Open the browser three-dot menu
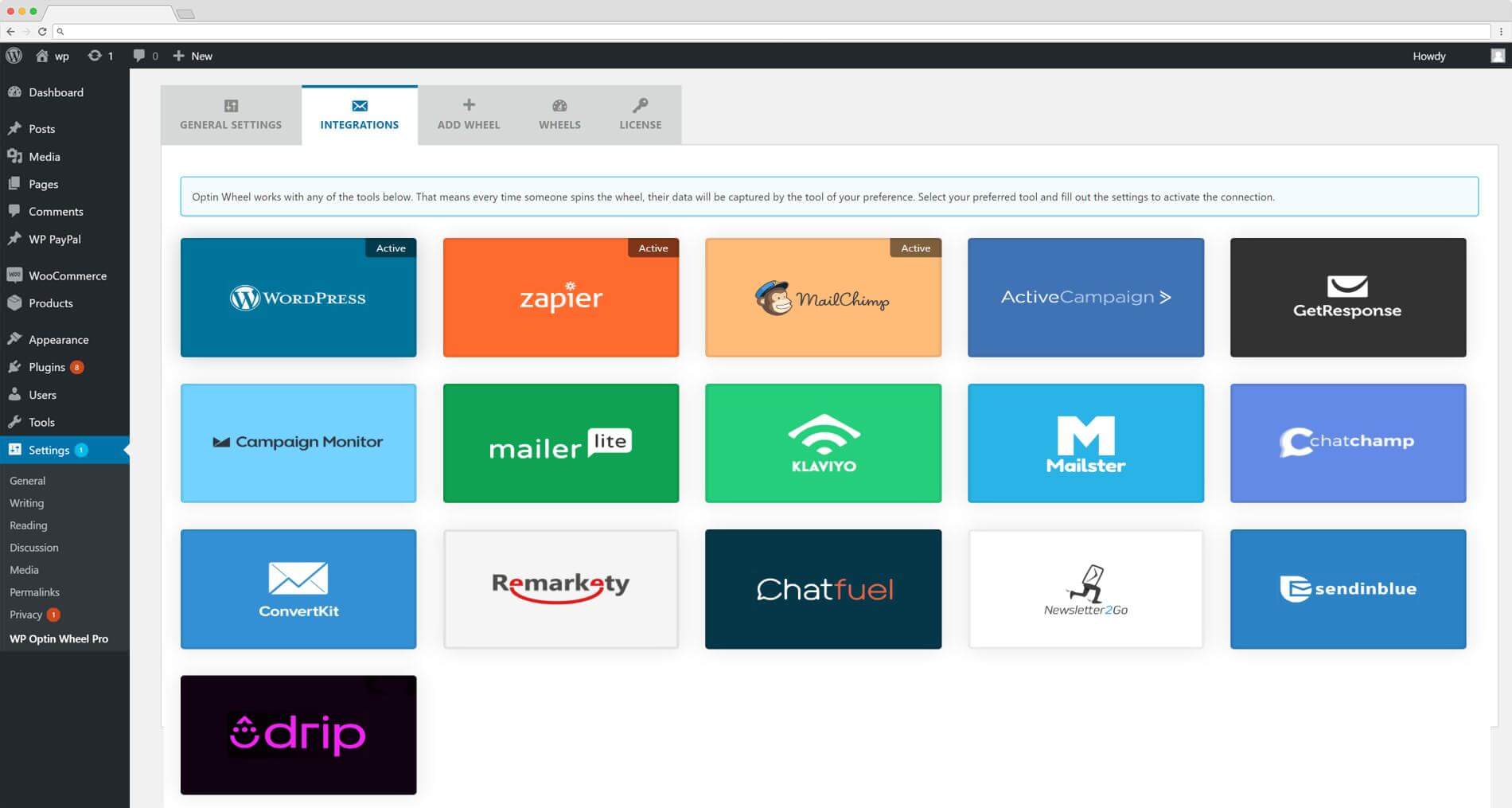The width and height of the screenshot is (1512, 808). [1501, 31]
